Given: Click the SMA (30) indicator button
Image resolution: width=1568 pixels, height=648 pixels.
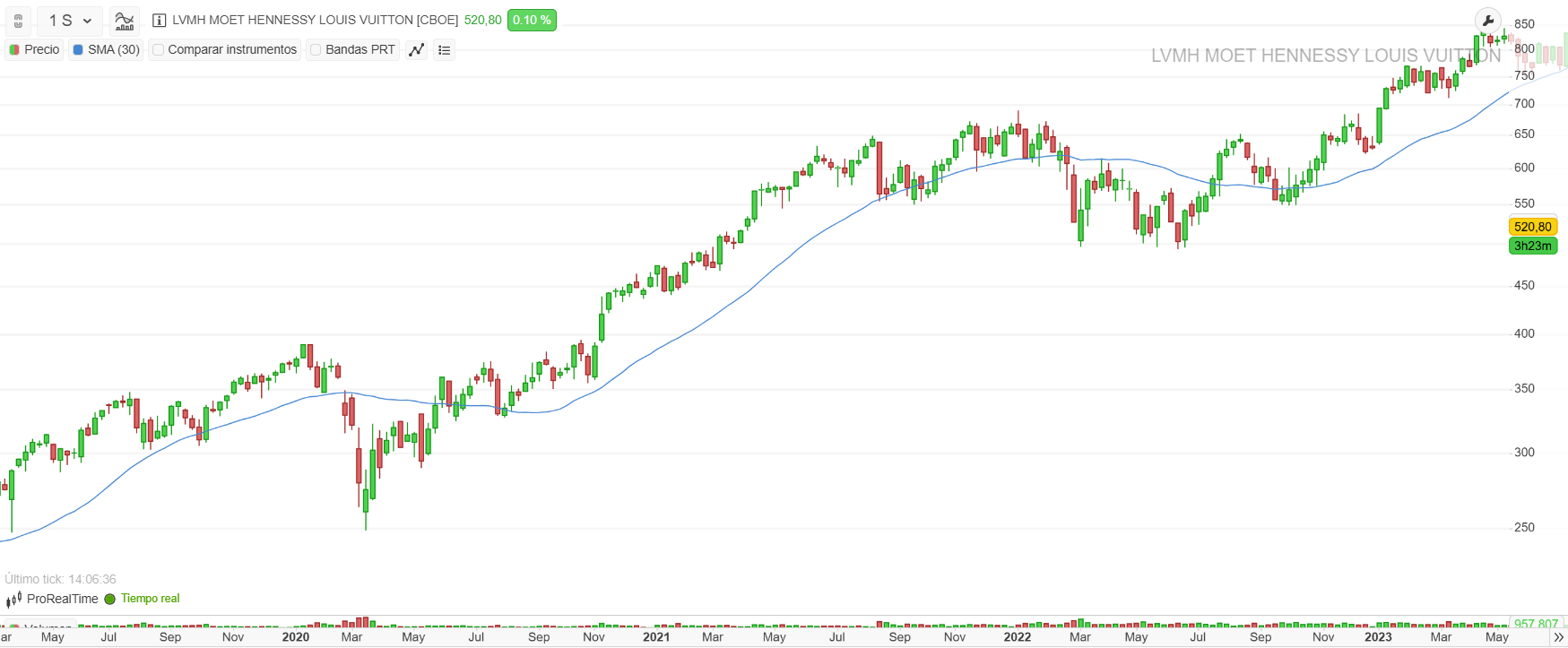Looking at the screenshot, I should click(106, 49).
